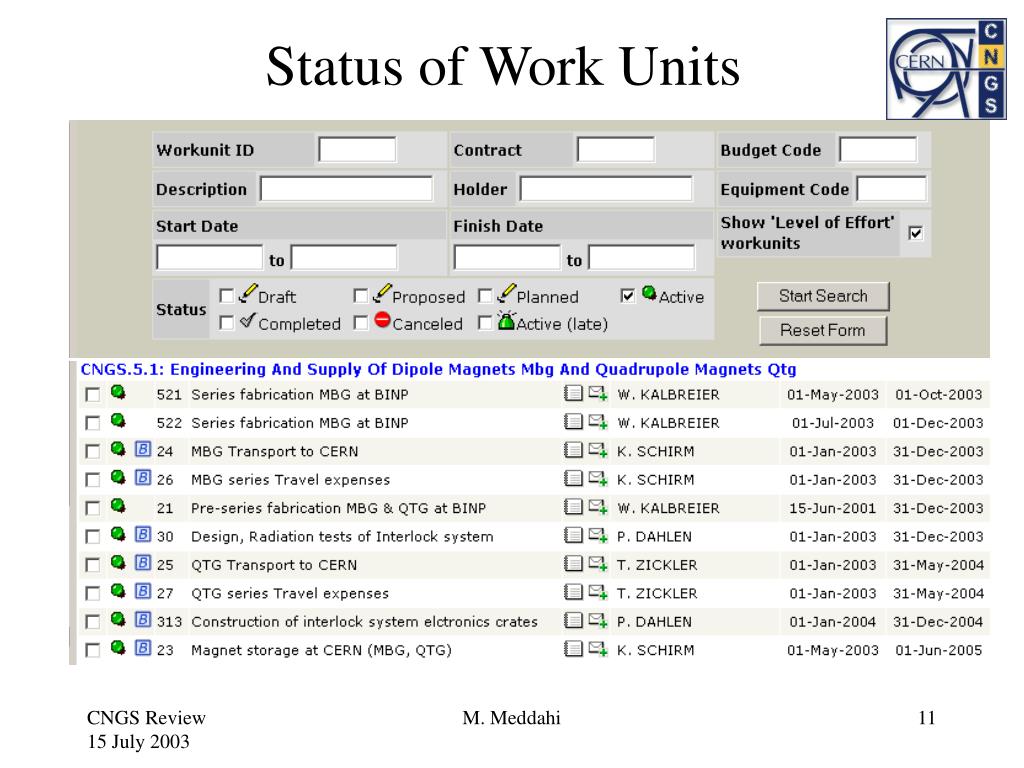Open the details icon for QTG Transport to CERN
This screenshot has height=768, width=1024.
(573, 564)
